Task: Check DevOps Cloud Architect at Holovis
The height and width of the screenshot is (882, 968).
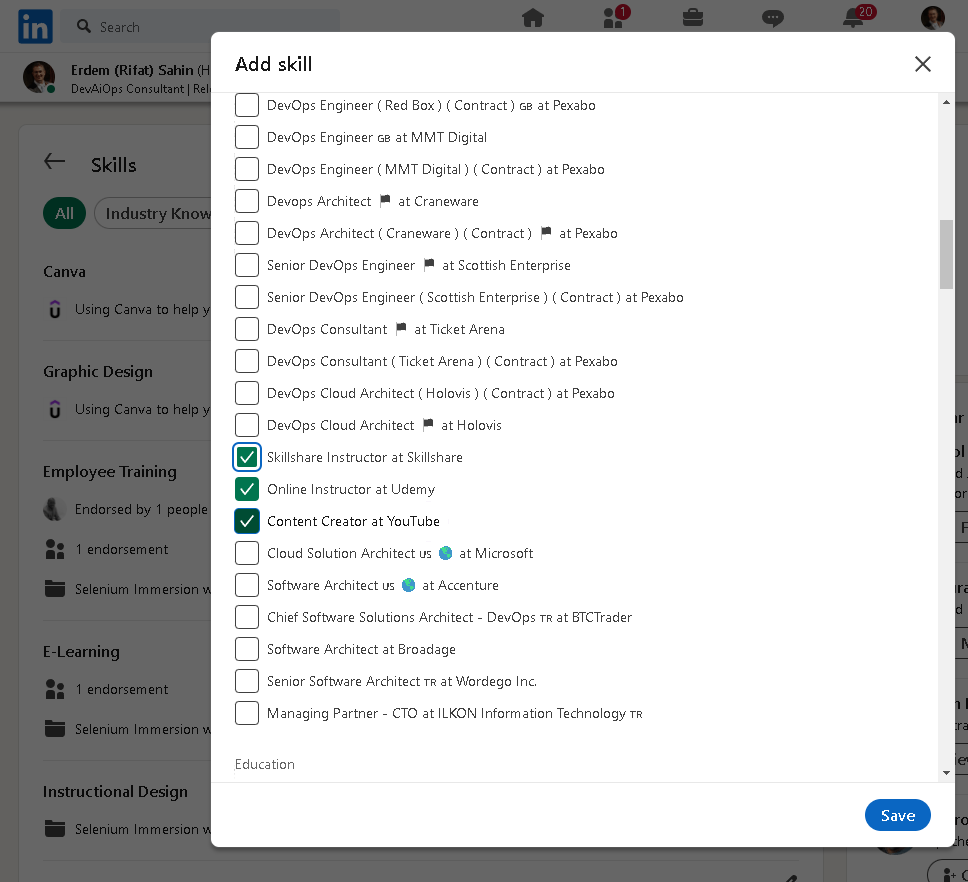Action: (x=246, y=425)
